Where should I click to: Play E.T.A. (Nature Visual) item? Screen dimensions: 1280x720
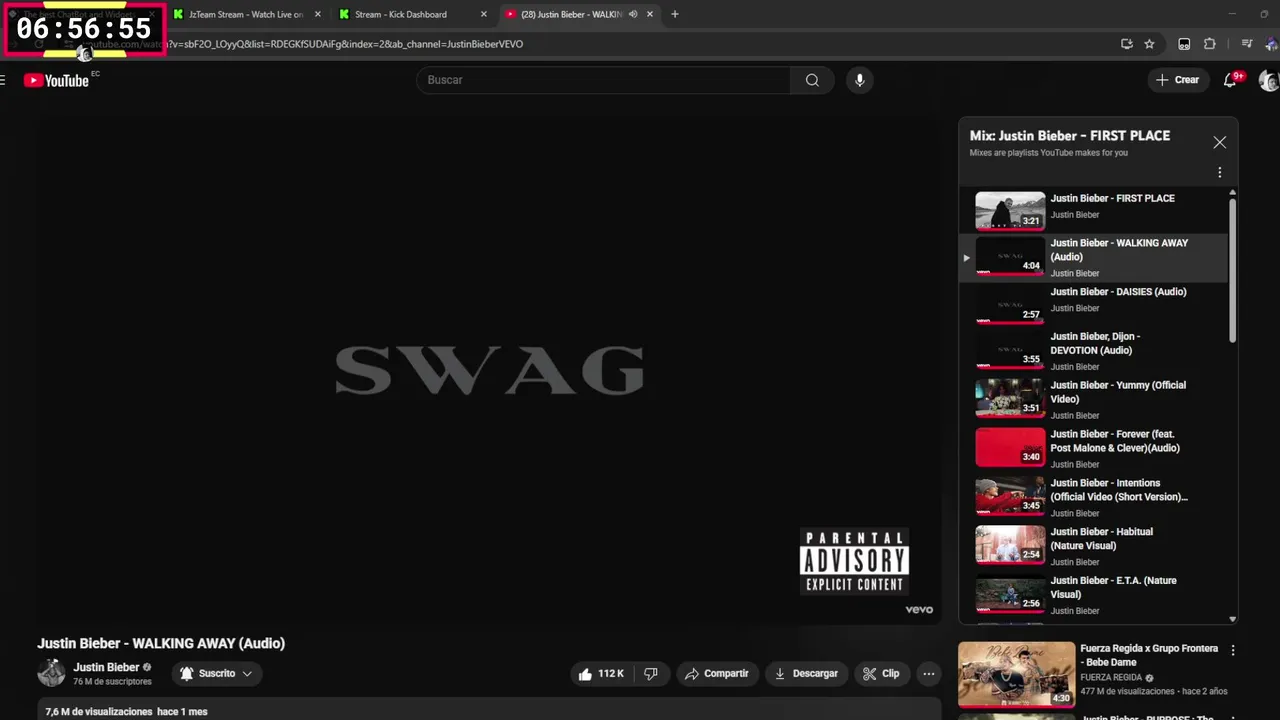1093,595
